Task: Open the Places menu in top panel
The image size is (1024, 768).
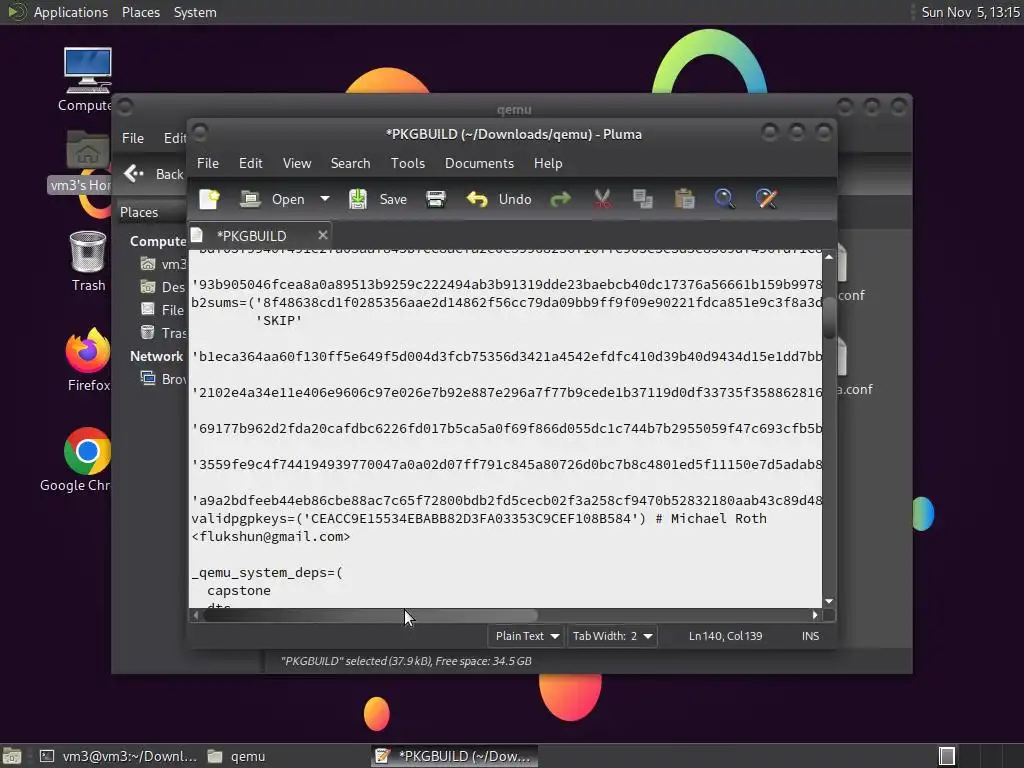Action: tap(140, 12)
